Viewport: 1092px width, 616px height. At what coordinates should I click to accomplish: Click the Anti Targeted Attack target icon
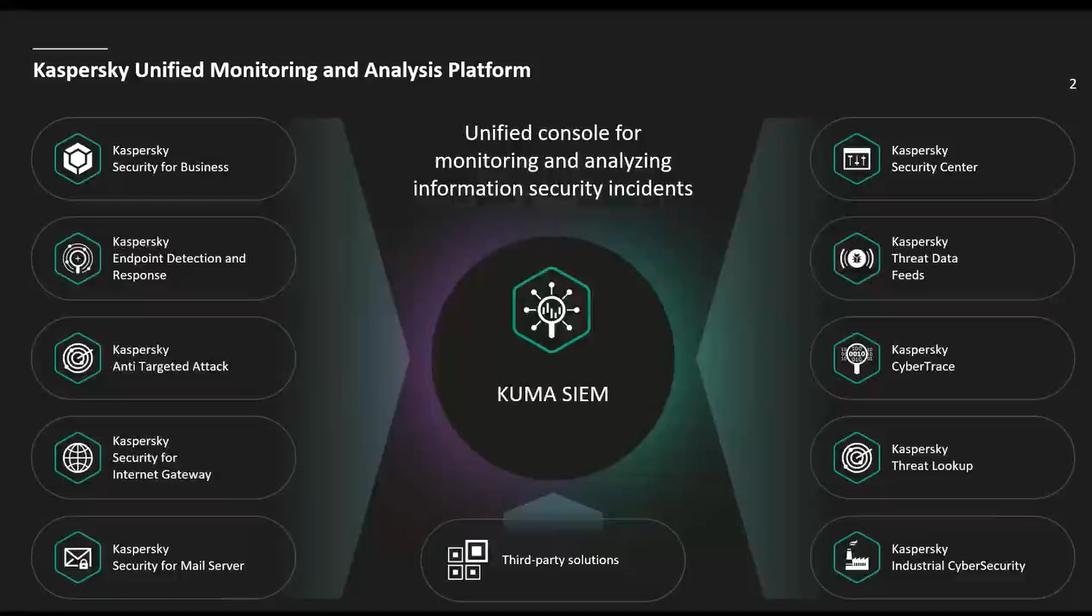78,358
